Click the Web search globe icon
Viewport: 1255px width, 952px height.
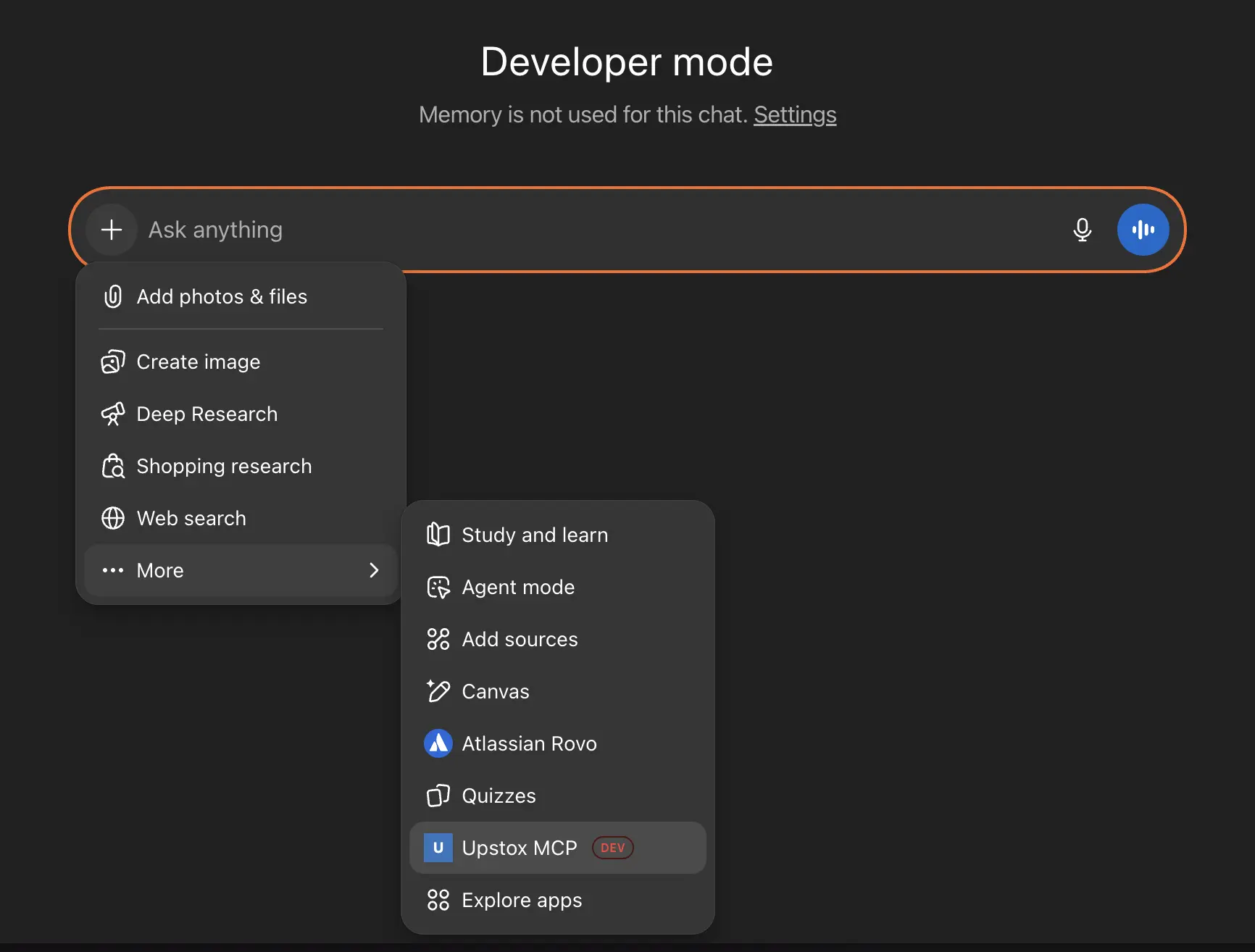[113, 518]
